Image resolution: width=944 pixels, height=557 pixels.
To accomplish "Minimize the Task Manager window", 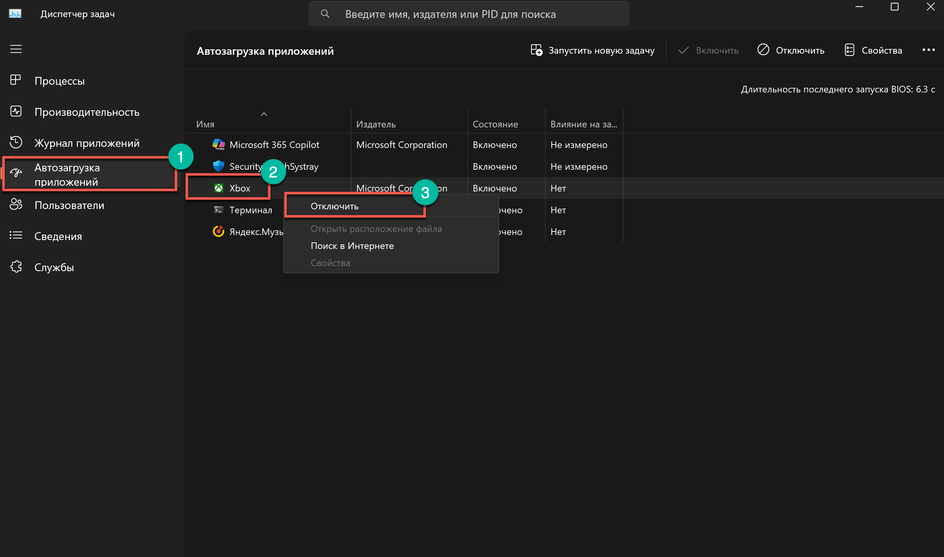I will tap(859, 7).
